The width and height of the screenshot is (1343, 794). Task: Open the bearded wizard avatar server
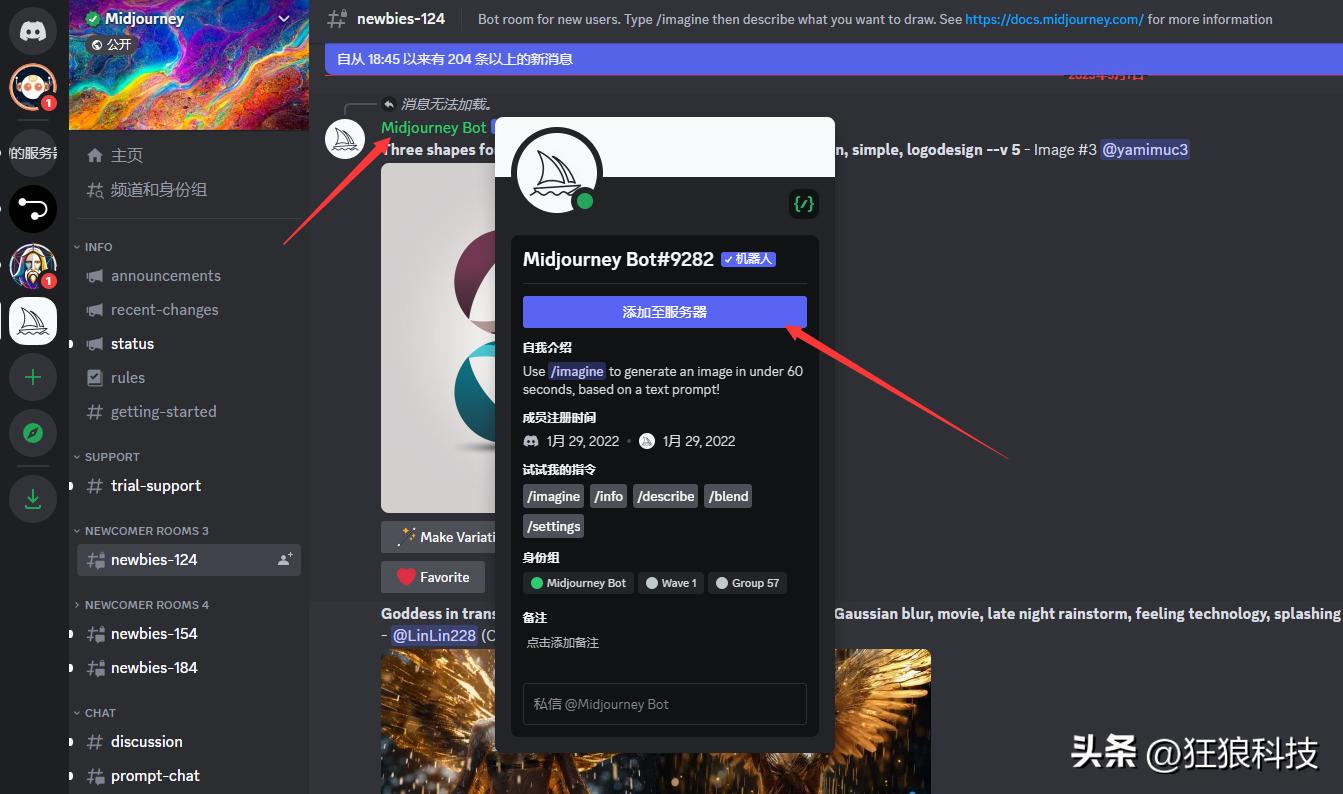[x=33, y=265]
